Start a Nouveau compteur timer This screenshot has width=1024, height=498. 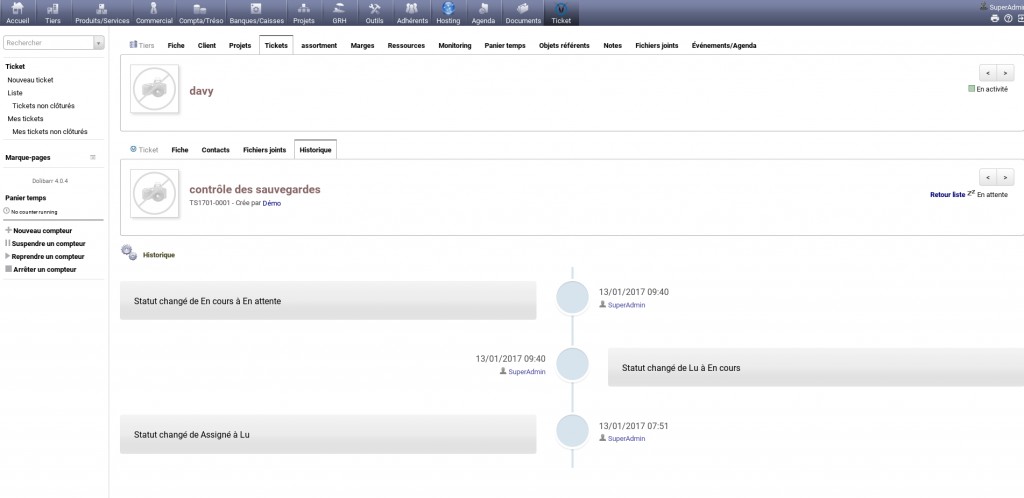click(x=42, y=230)
